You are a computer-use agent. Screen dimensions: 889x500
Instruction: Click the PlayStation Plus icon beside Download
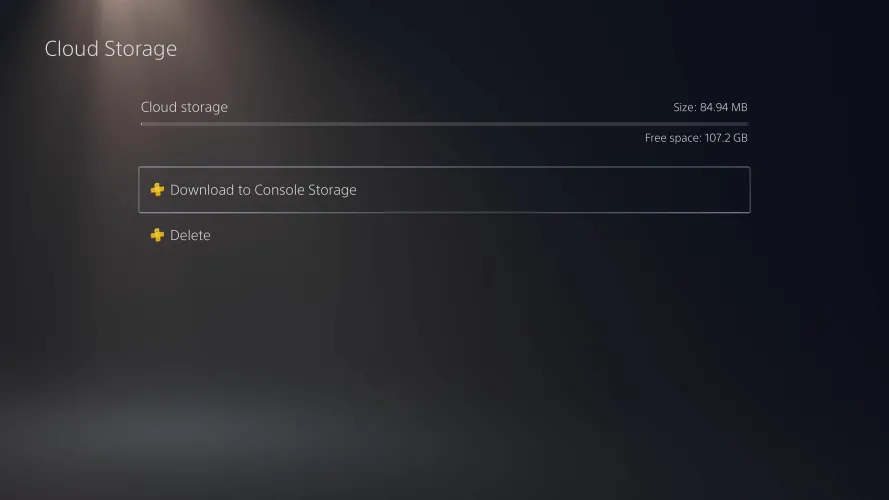[157, 189]
